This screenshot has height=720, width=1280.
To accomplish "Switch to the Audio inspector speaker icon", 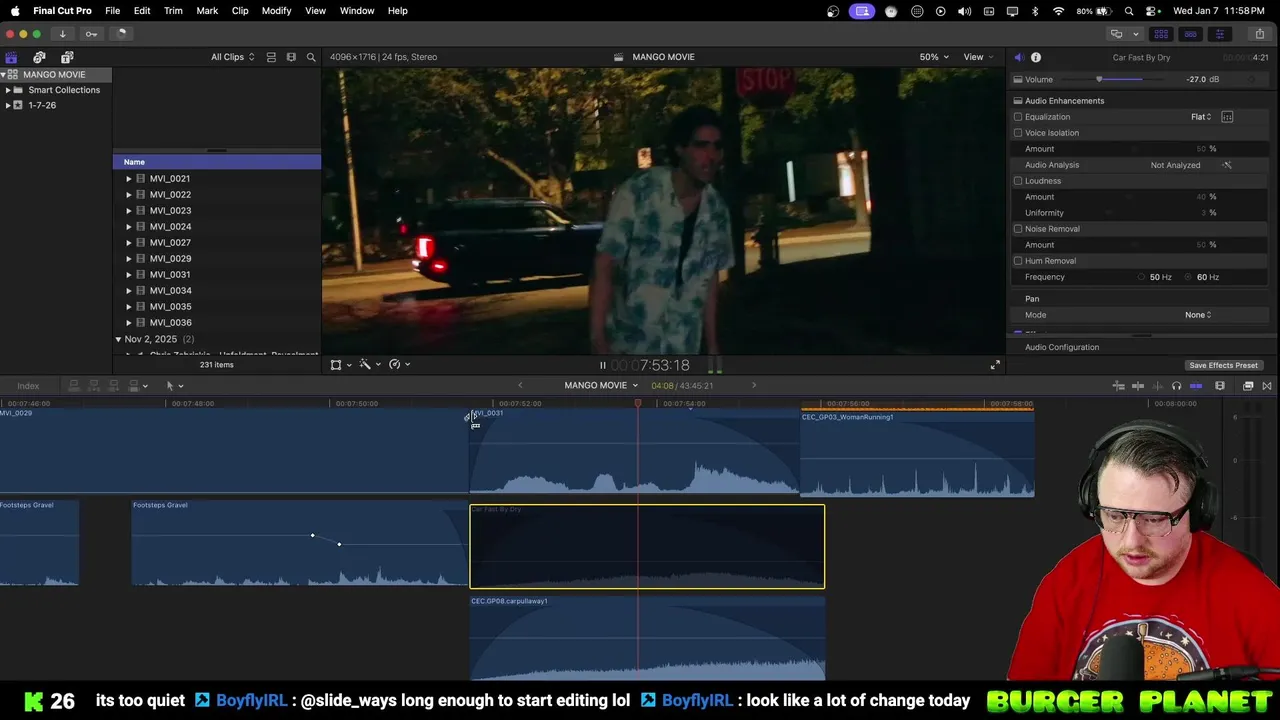I will pyautogui.click(x=1018, y=57).
